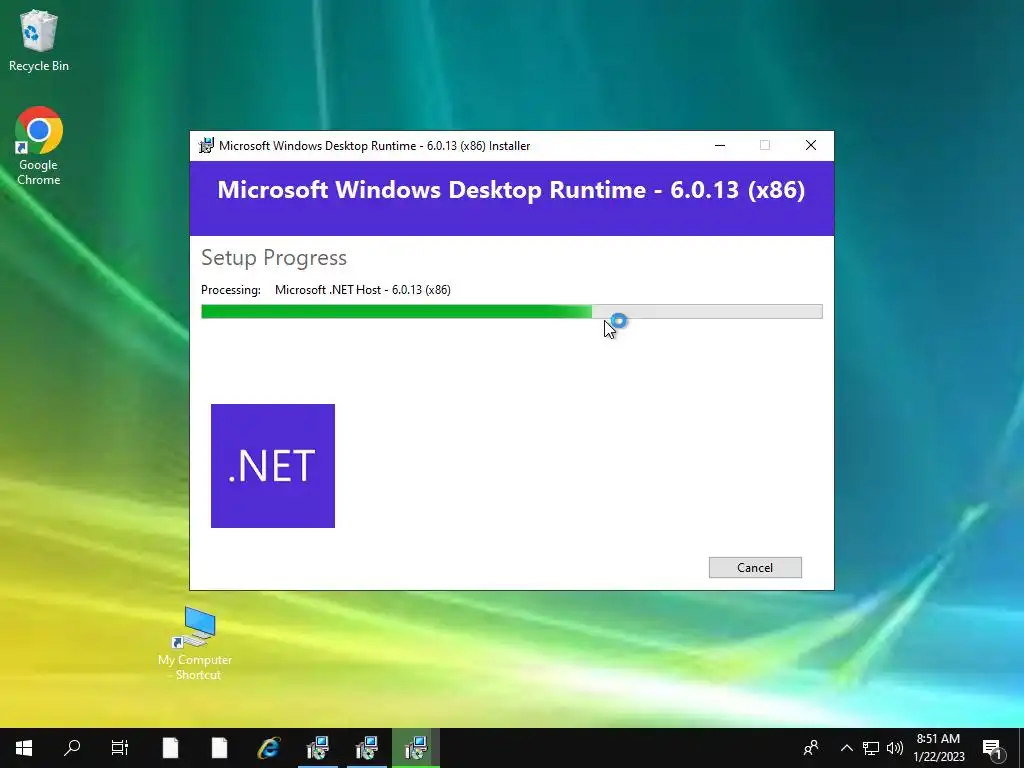Viewport: 1024px width, 768px height.
Task: Select the Google Chrome desktop shortcut
Action: tap(39, 146)
